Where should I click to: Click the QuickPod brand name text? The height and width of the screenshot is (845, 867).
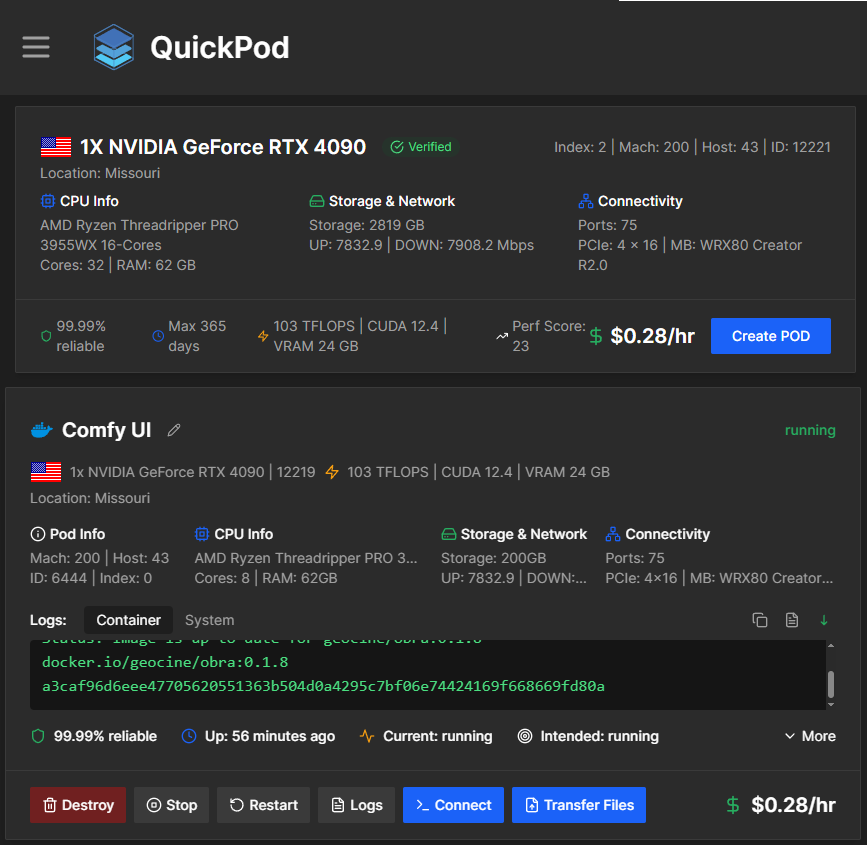220,48
